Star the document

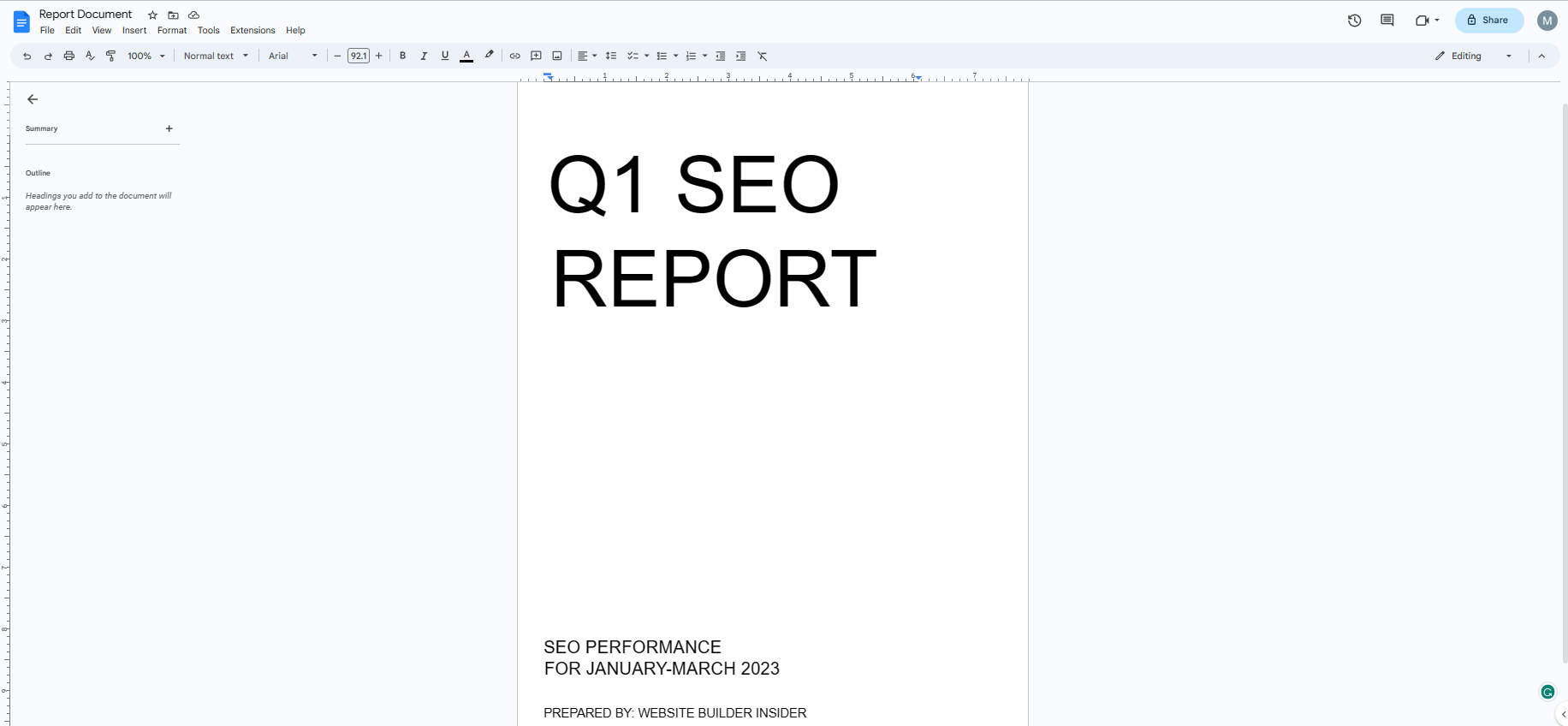click(152, 15)
